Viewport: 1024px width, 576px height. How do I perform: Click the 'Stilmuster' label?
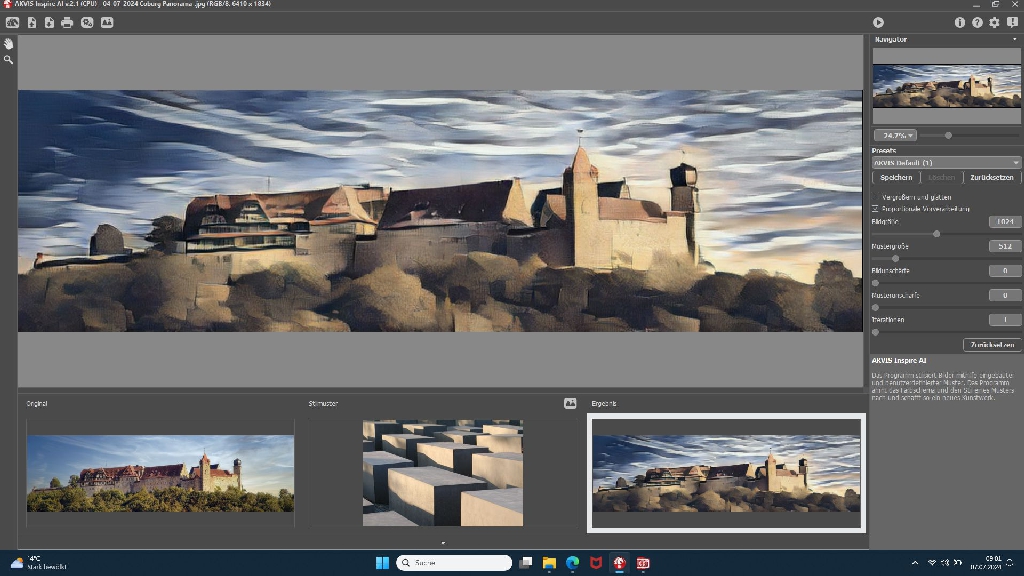[323, 404]
